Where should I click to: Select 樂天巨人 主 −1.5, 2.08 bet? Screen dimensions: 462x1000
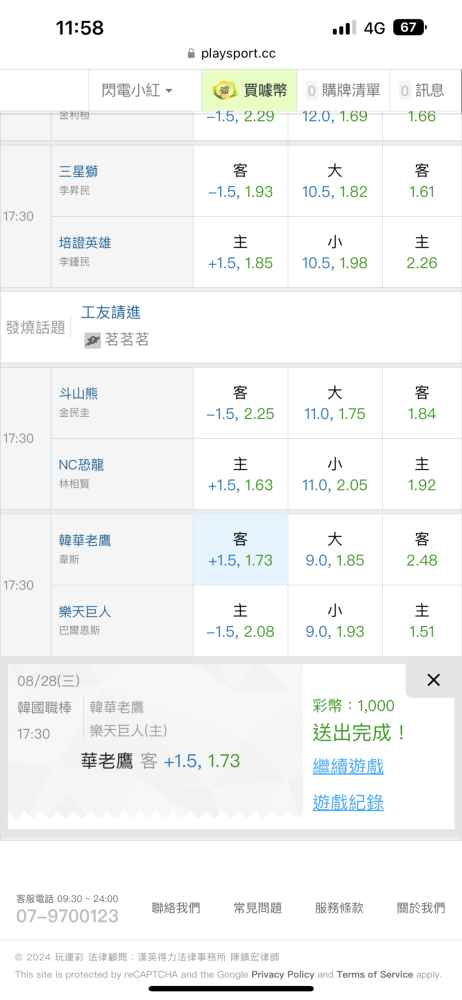pyautogui.click(x=241, y=621)
